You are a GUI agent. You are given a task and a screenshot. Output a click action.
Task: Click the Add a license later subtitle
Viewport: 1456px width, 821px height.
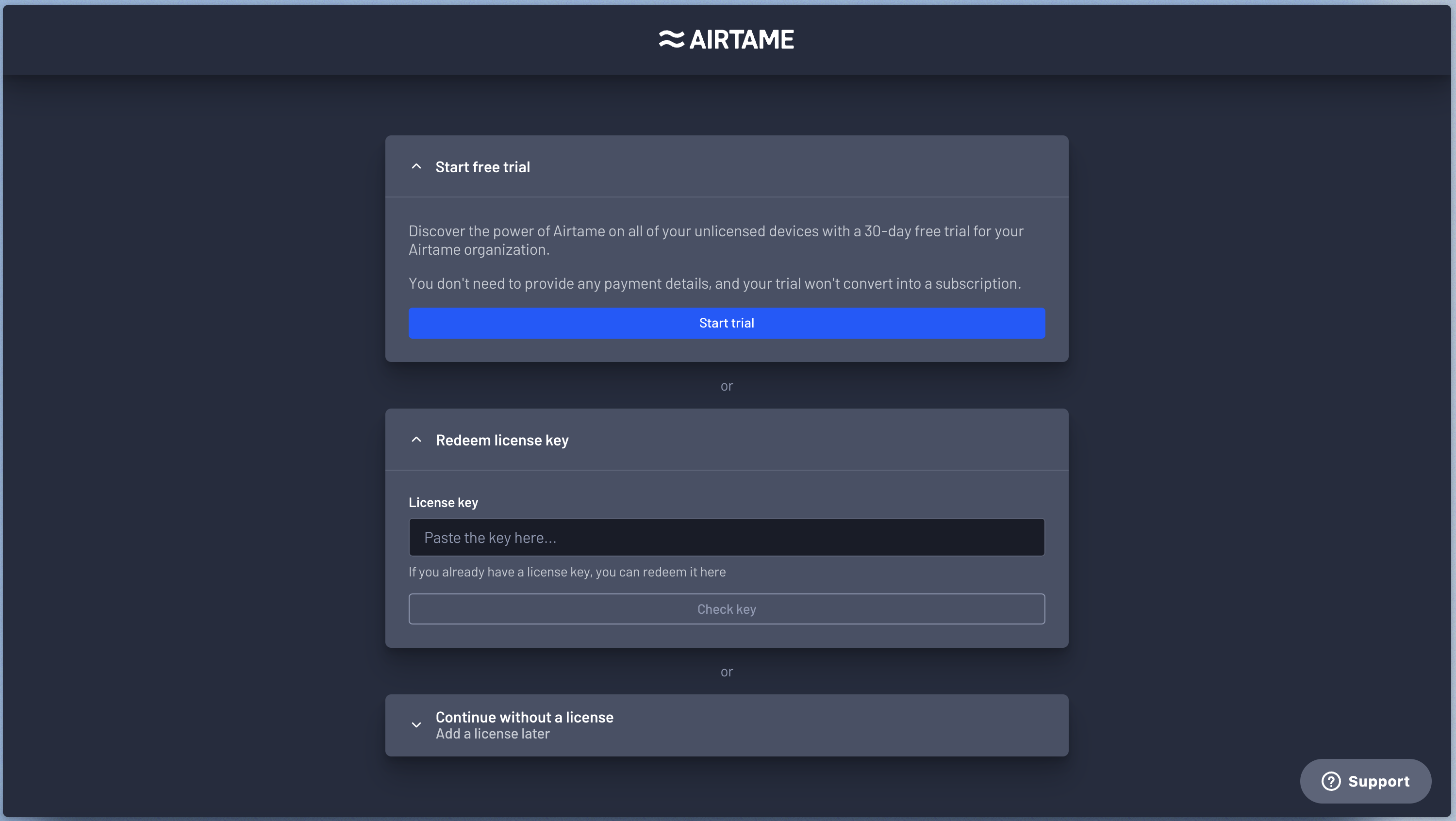coord(492,734)
